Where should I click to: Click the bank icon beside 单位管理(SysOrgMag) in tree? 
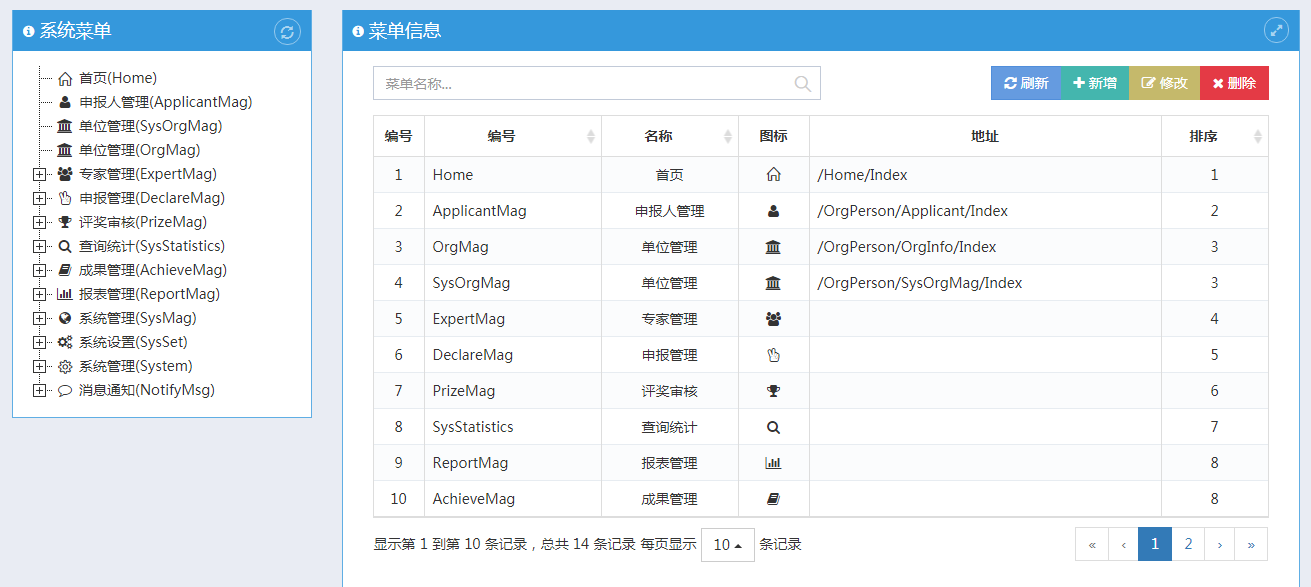(65, 126)
